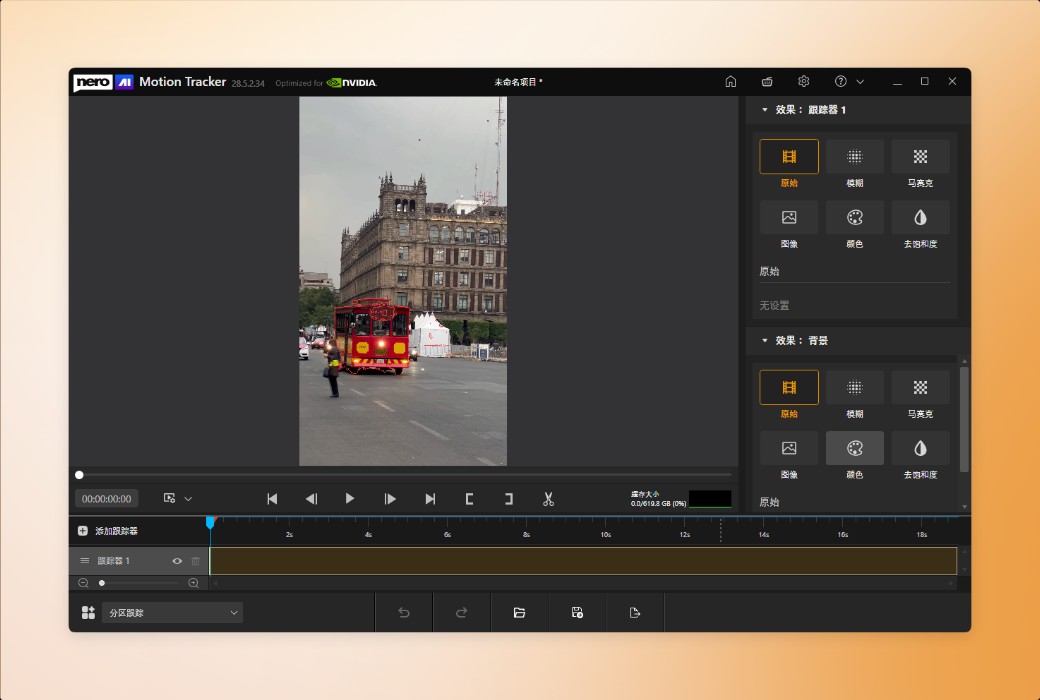Screen dimensions: 1040x700
Task: Pick the image (图像) effect for the background
Action: pyautogui.click(x=789, y=448)
